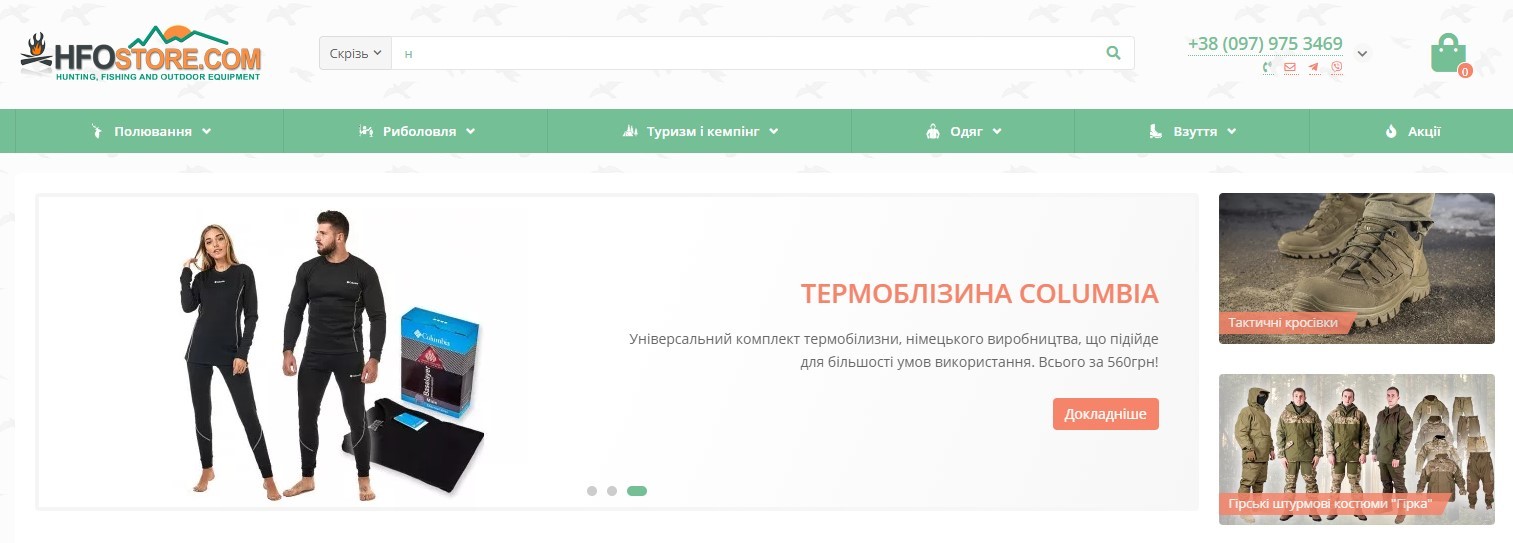Expand the Туризм і кемпінг chevron
This screenshot has height=543, width=1513.
774,131
